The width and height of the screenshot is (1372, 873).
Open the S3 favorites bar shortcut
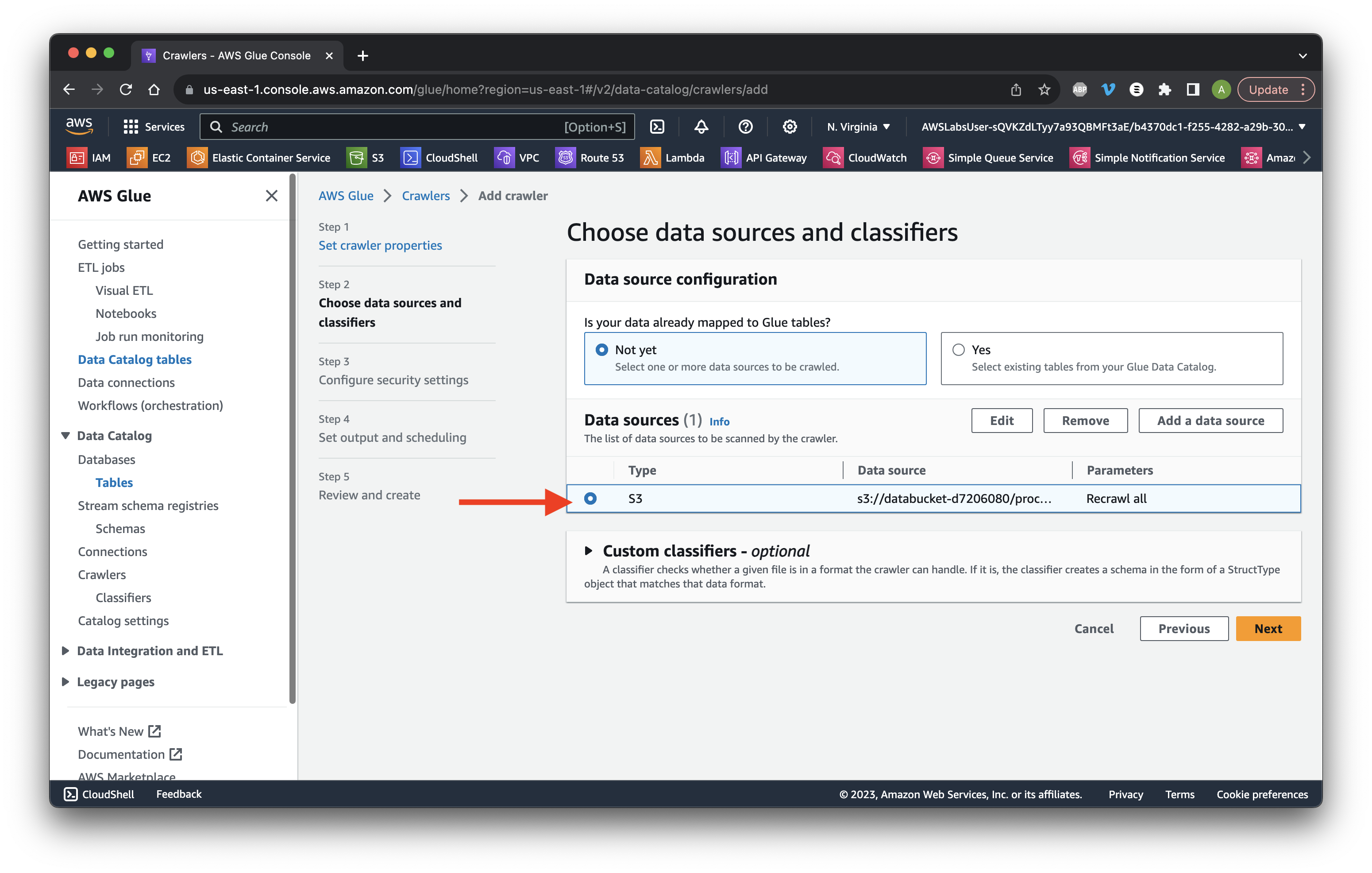pyautogui.click(x=366, y=158)
